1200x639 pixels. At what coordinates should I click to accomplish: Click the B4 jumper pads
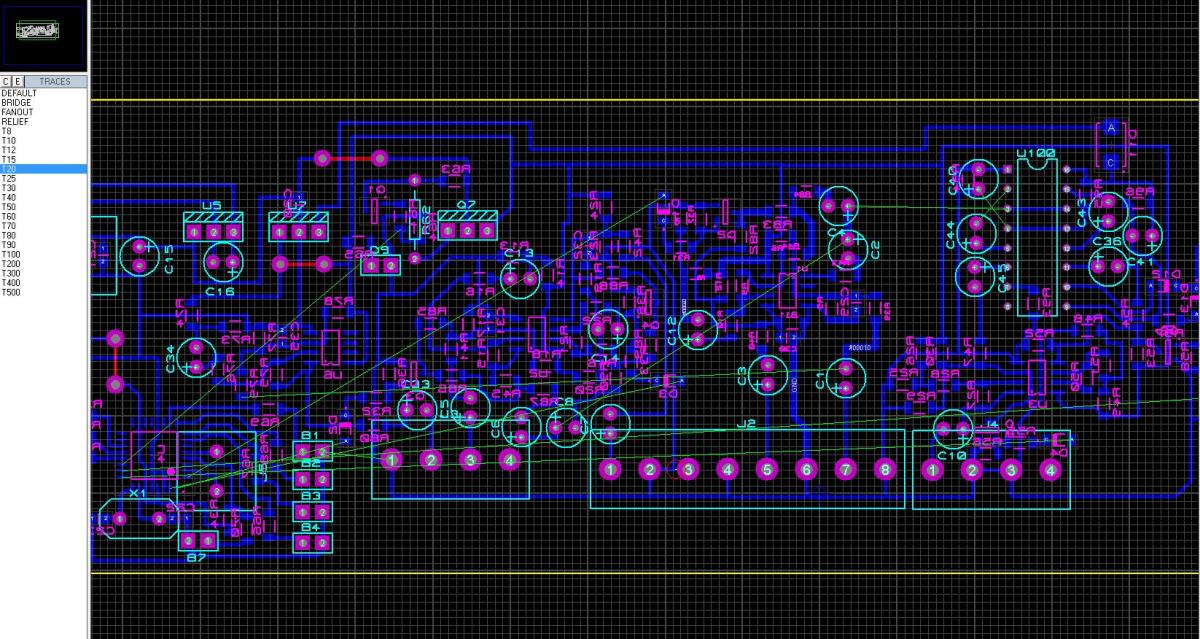[x=313, y=542]
